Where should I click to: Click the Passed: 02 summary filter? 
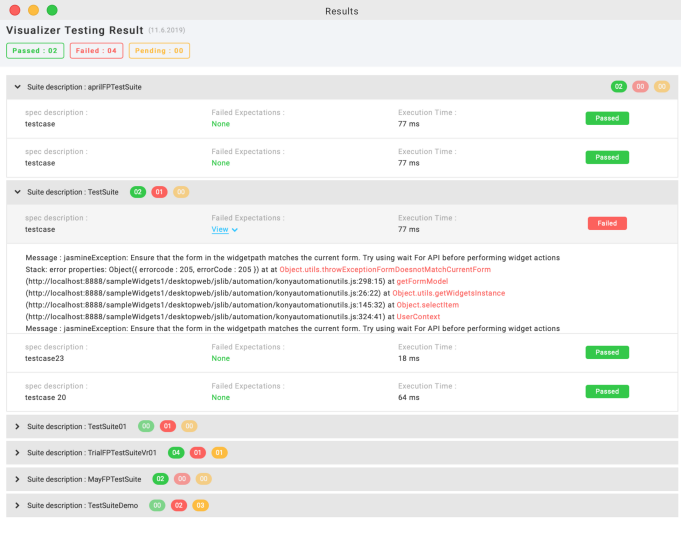(x=35, y=50)
